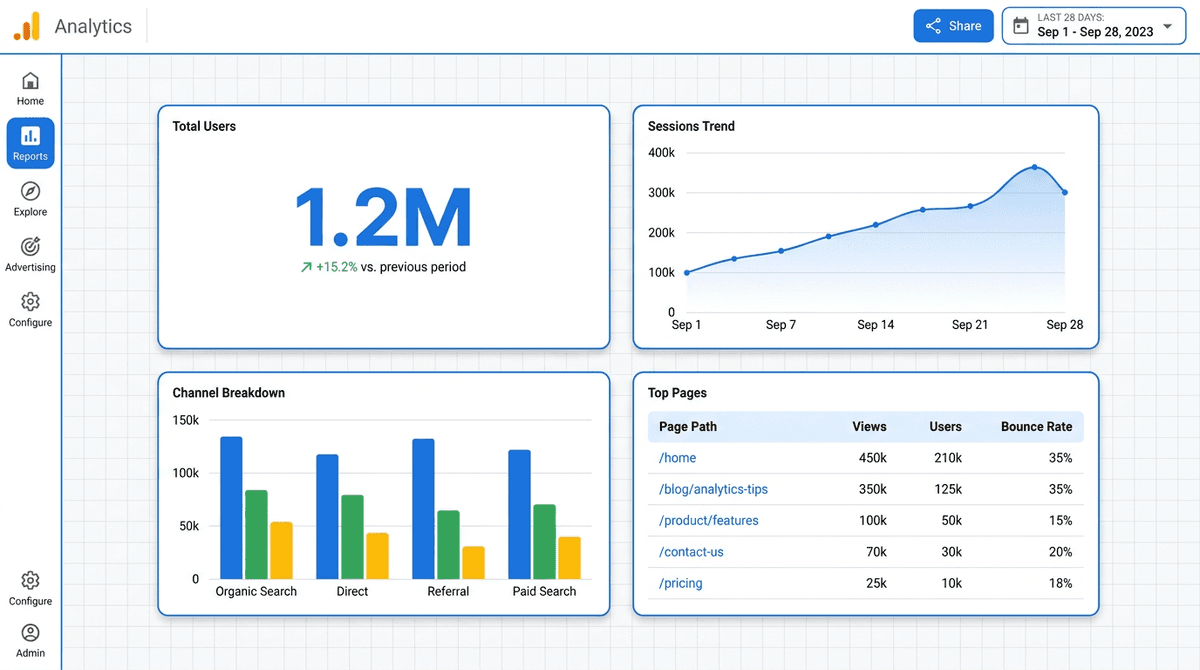1200x670 pixels.
Task: Click the Total Users card title
Action: pos(204,126)
